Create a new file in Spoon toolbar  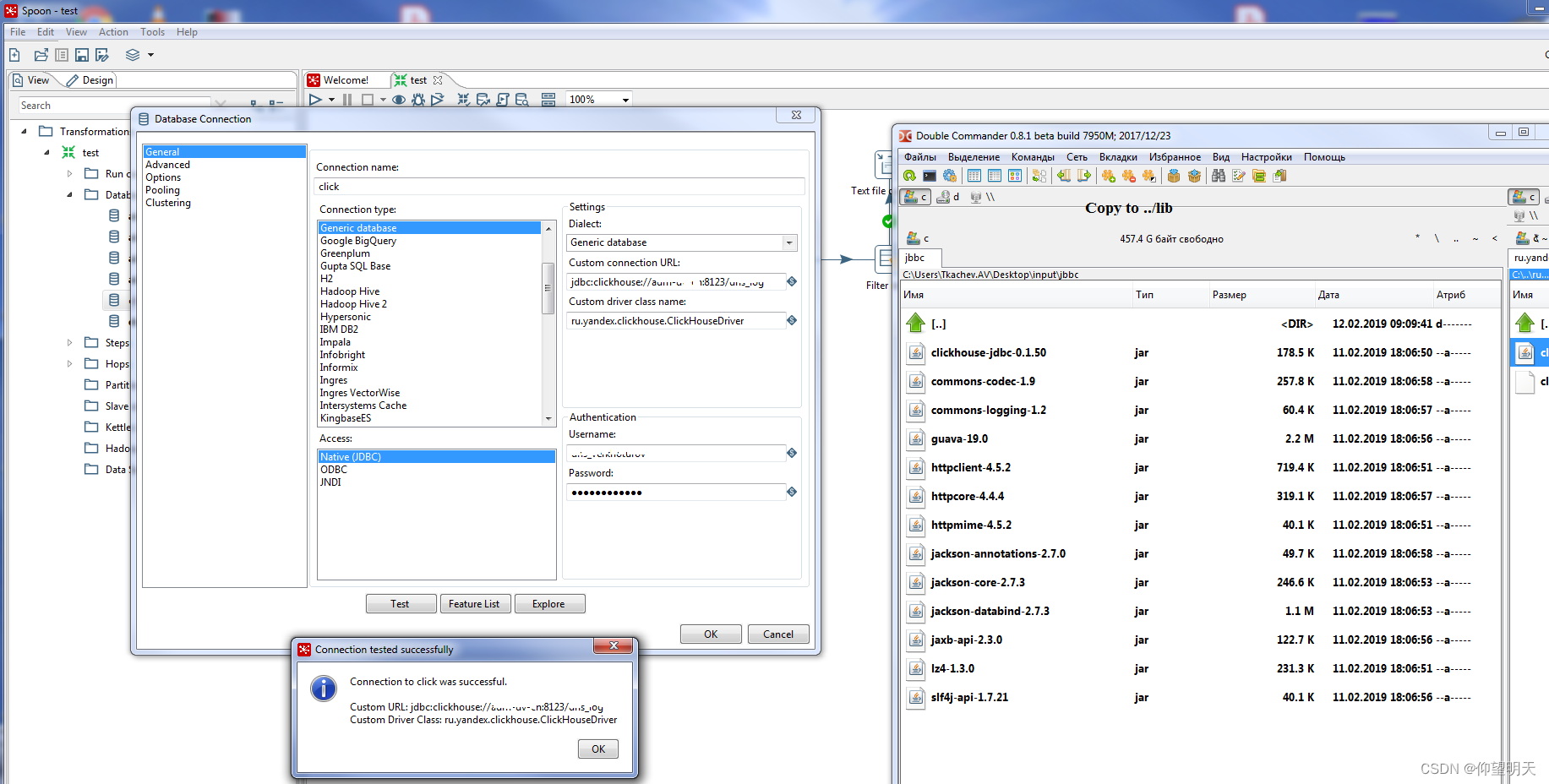tap(14, 55)
